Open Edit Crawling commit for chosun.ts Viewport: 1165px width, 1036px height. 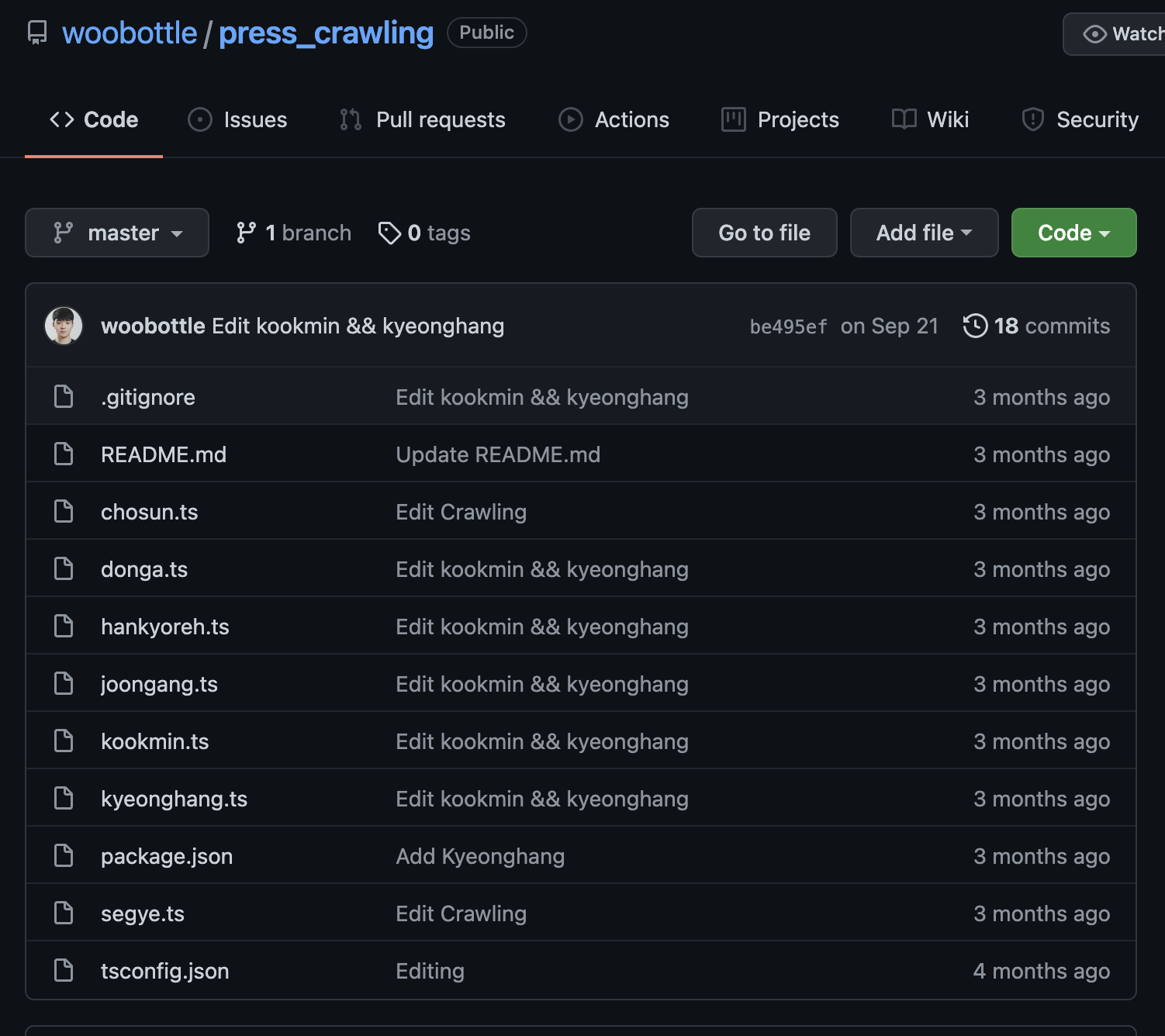tap(461, 512)
